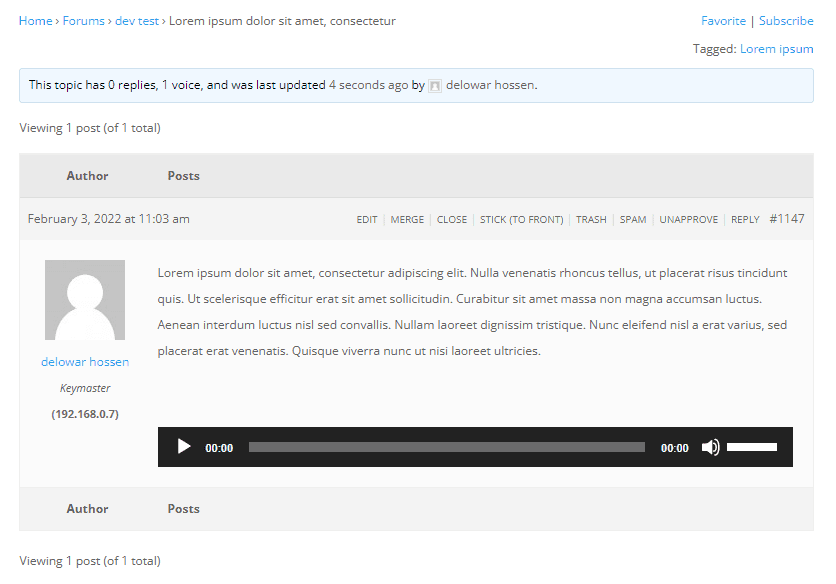Click small avatar in topic info notice
Viewport: 836px width, 584px height.
pos(435,85)
